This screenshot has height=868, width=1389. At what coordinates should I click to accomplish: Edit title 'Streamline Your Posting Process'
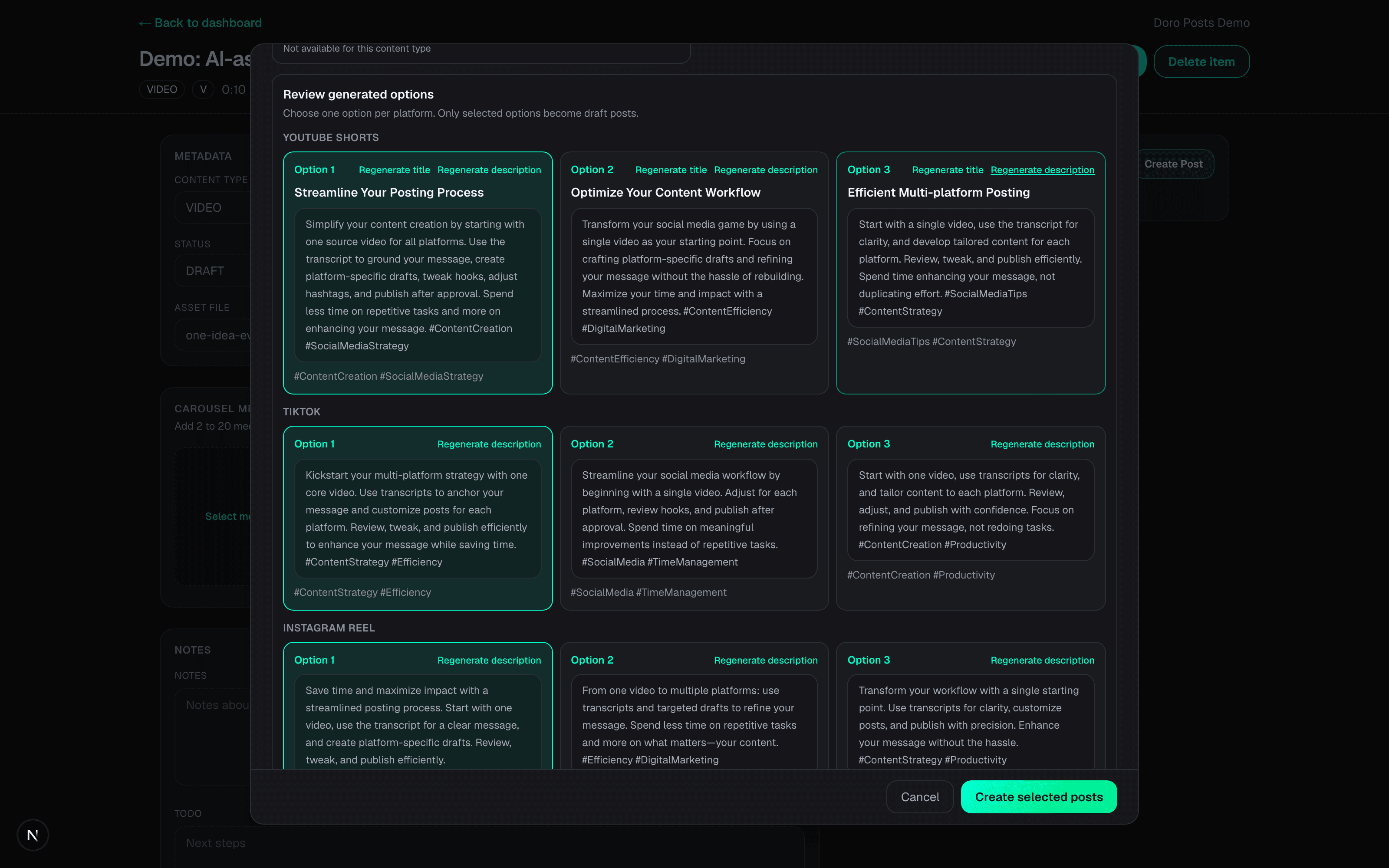[388, 193]
